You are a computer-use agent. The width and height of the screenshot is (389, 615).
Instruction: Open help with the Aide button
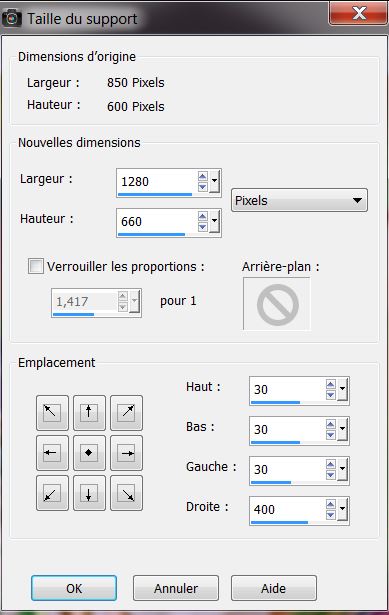(273, 588)
